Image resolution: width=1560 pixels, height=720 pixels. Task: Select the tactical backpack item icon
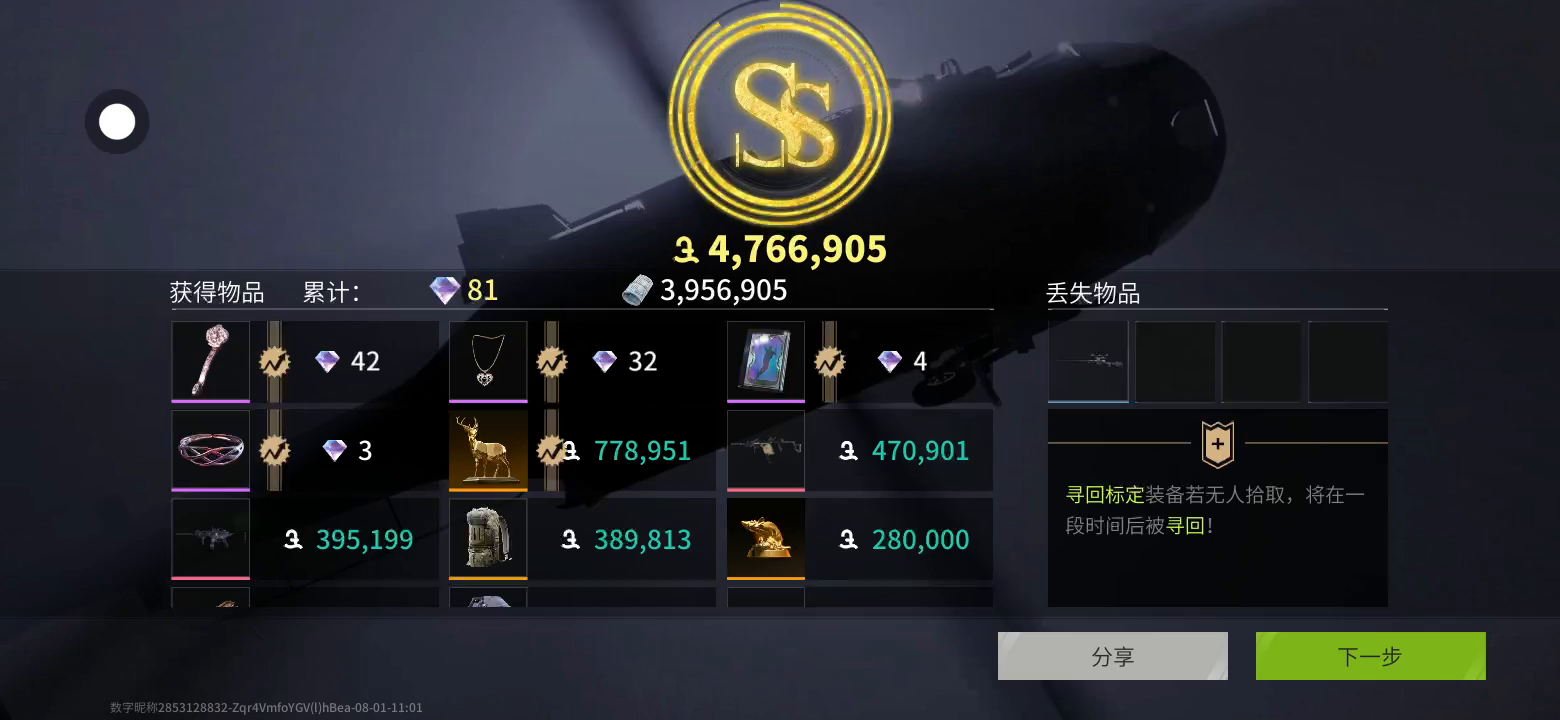pos(488,539)
